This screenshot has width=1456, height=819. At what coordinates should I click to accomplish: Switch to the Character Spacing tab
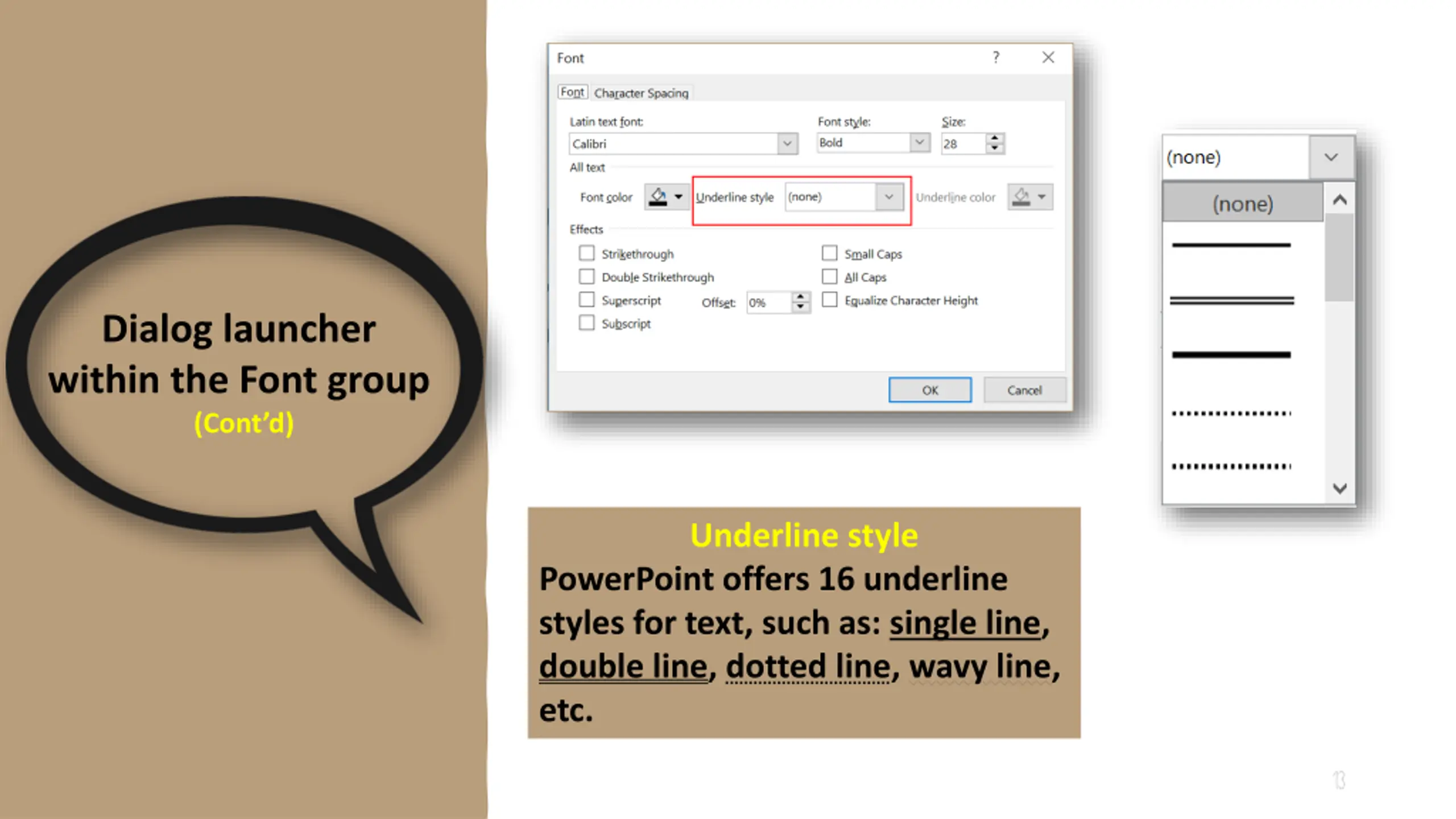(641, 93)
